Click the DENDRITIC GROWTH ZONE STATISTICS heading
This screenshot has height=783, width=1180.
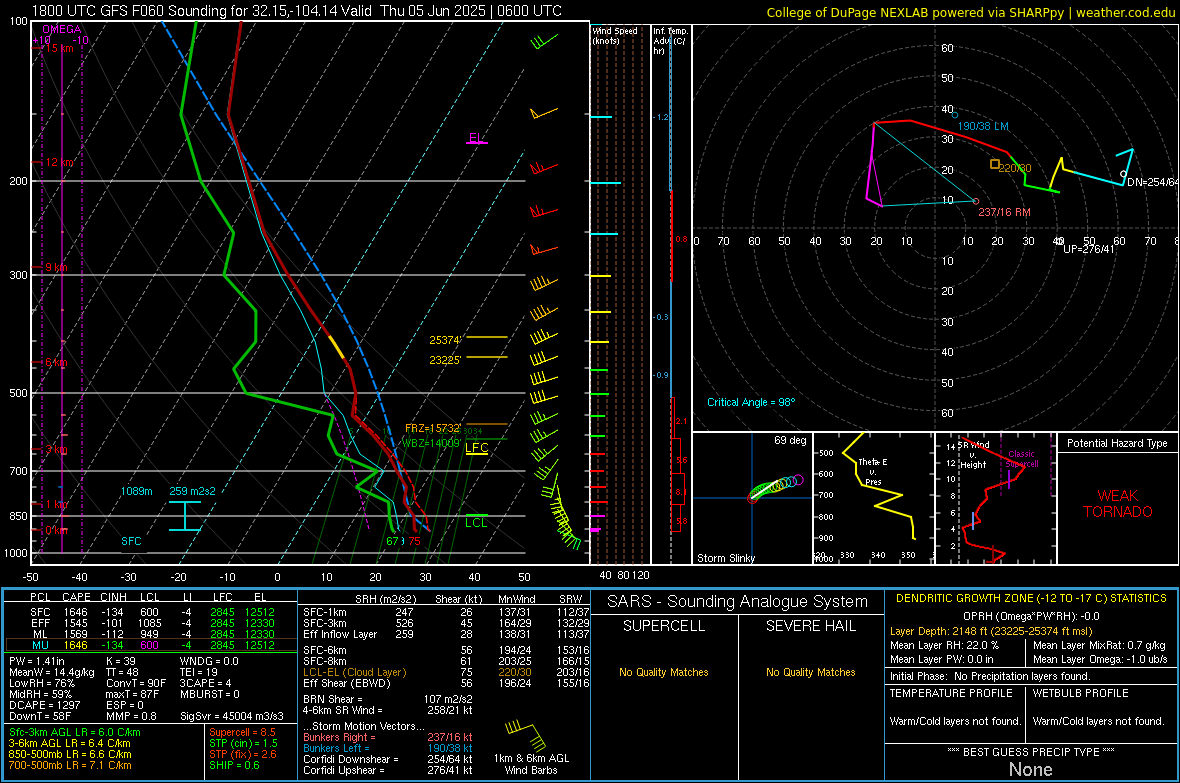tap(1031, 598)
